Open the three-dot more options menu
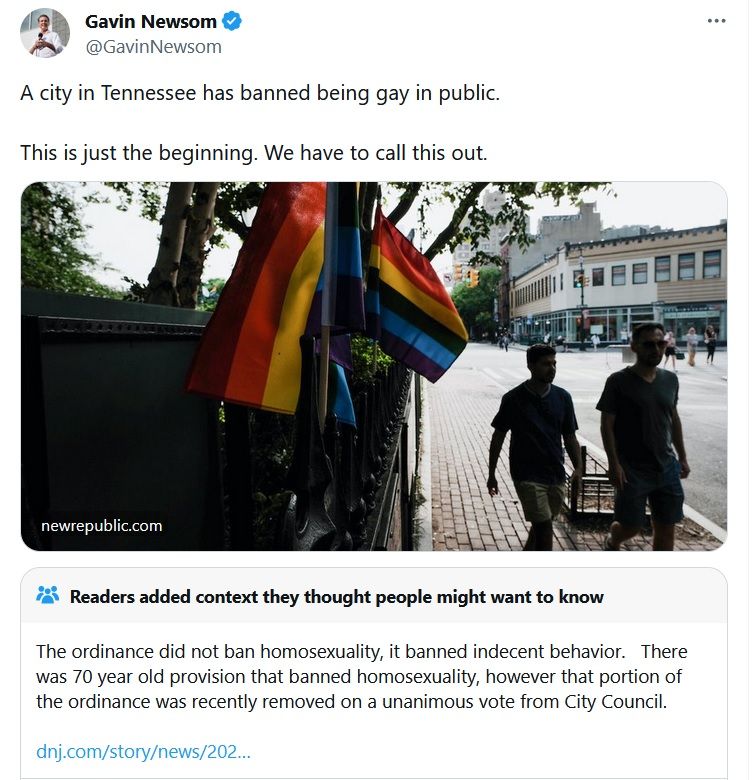Image resolution: width=752 pixels, height=780 pixels. [716, 21]
